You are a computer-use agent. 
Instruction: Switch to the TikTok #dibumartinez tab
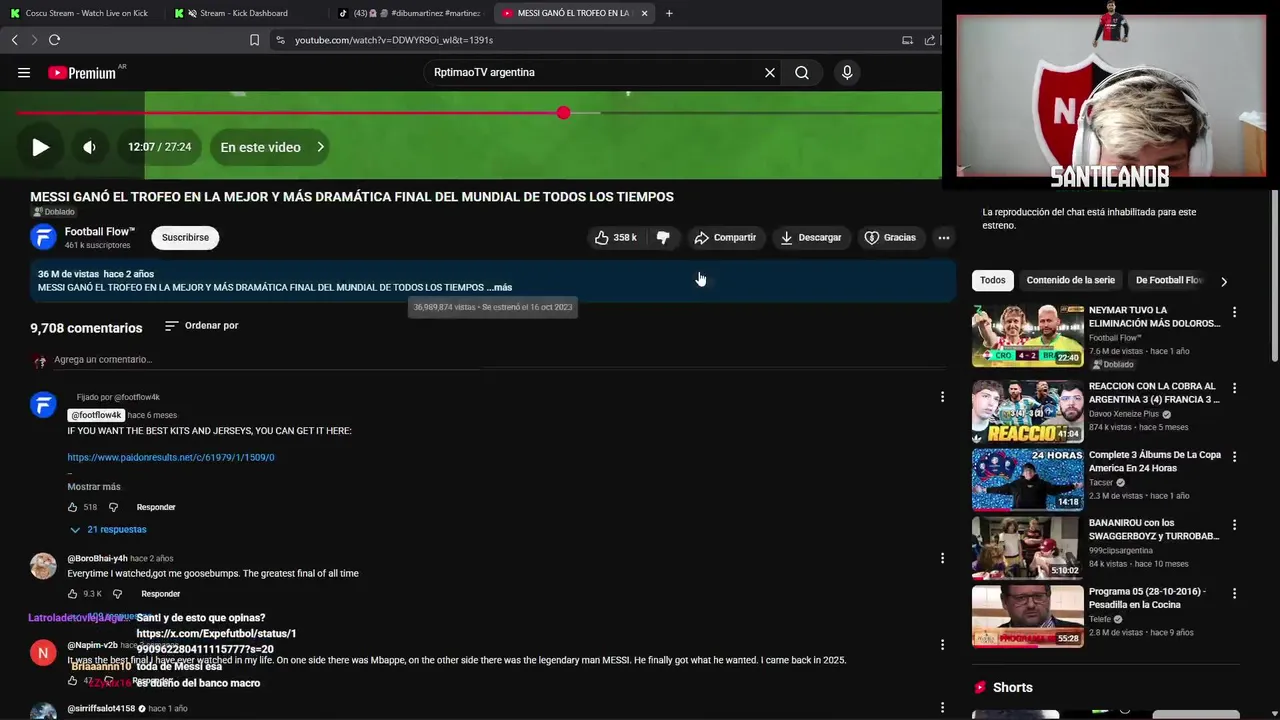pos(408,13)
